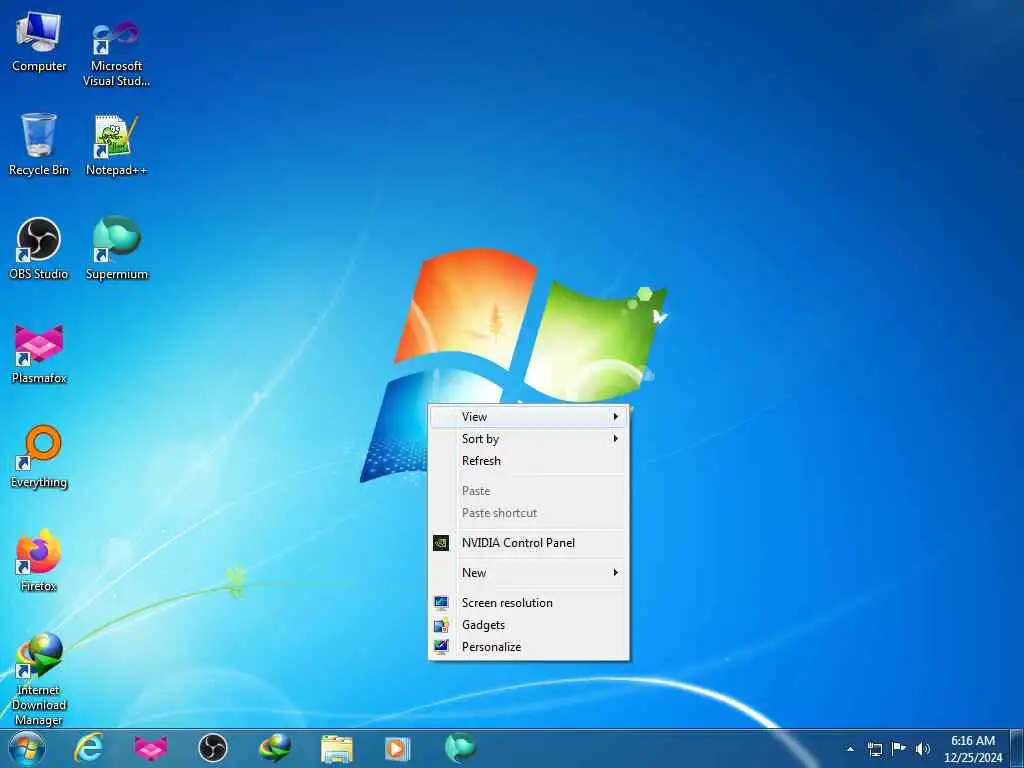Choose Personalize in the context menu
The image size is (1024, 768).
[x=528, y=647]
